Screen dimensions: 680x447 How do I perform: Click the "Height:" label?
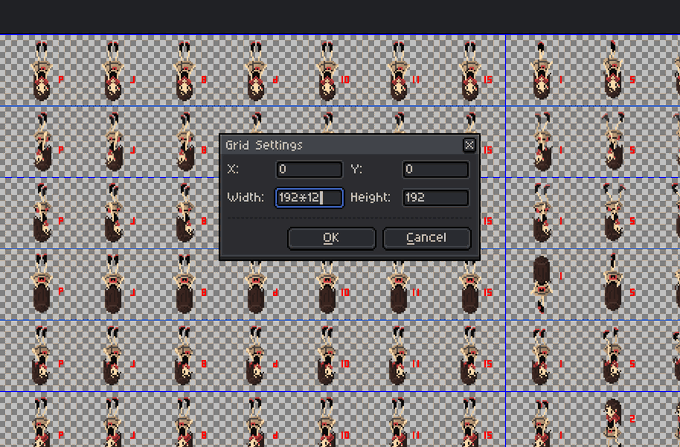[370, 198]
